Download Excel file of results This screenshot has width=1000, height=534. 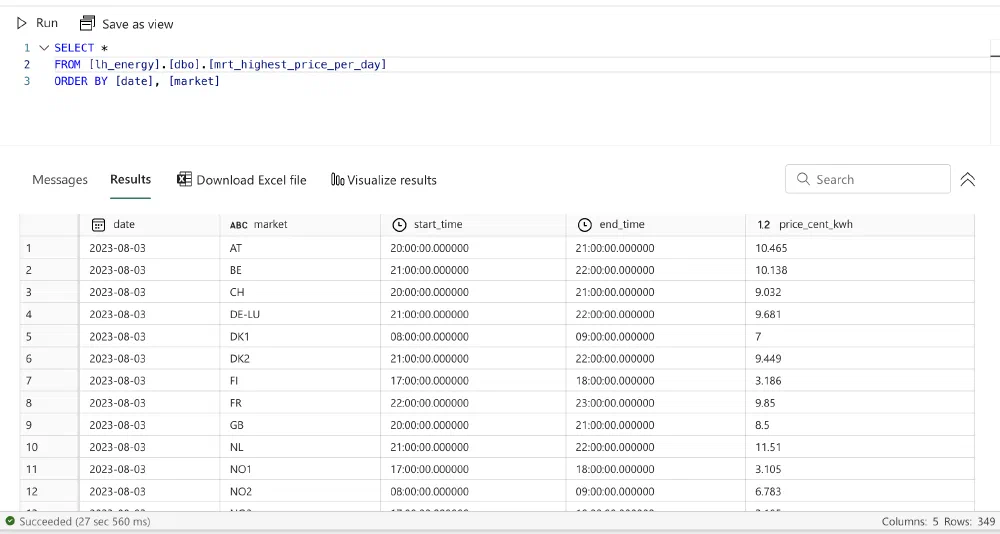(242, 180)
